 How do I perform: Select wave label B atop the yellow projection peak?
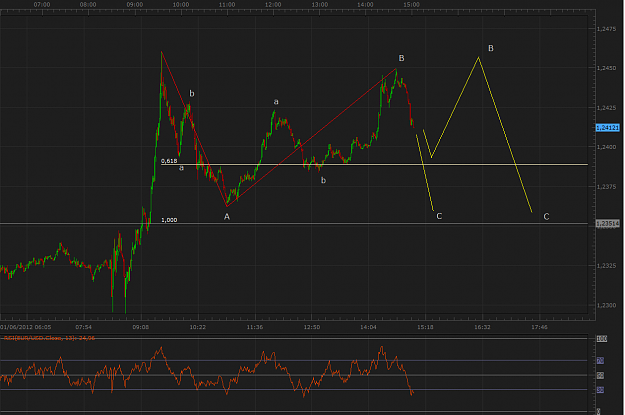[x=491, y=48]
